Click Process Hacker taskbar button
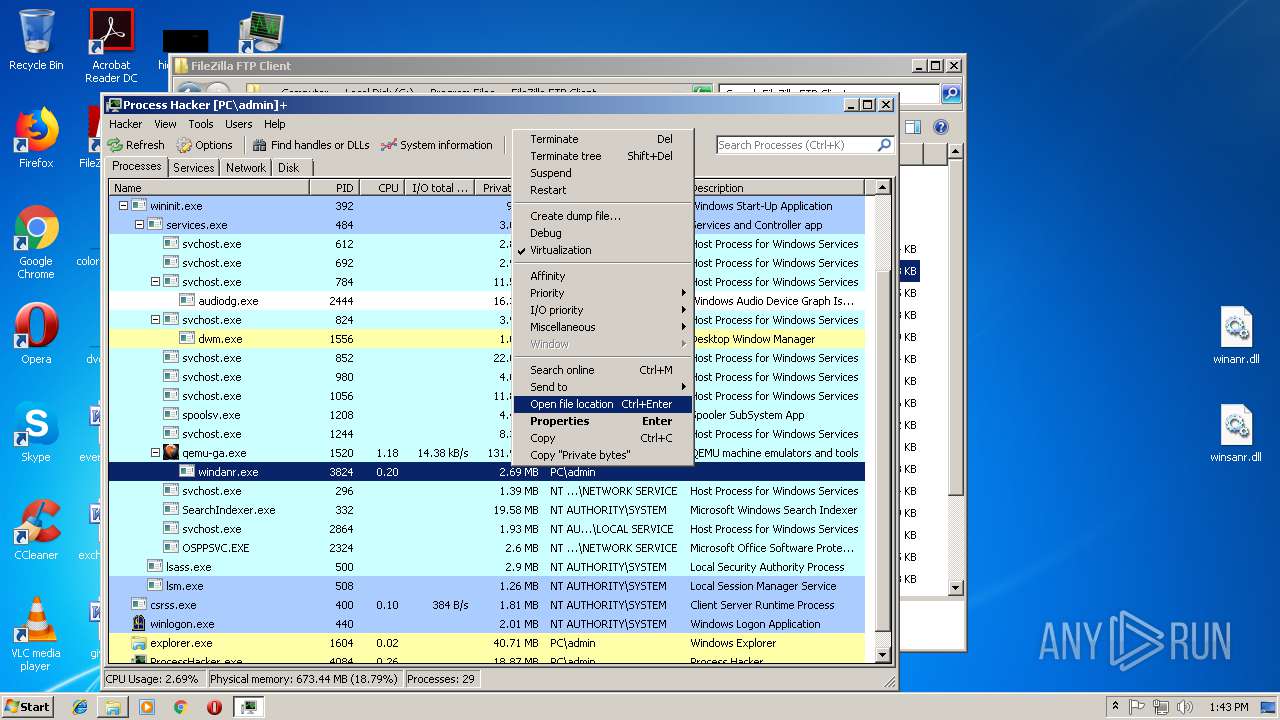Screen dimensions: 1280x720 coord(249,707)
